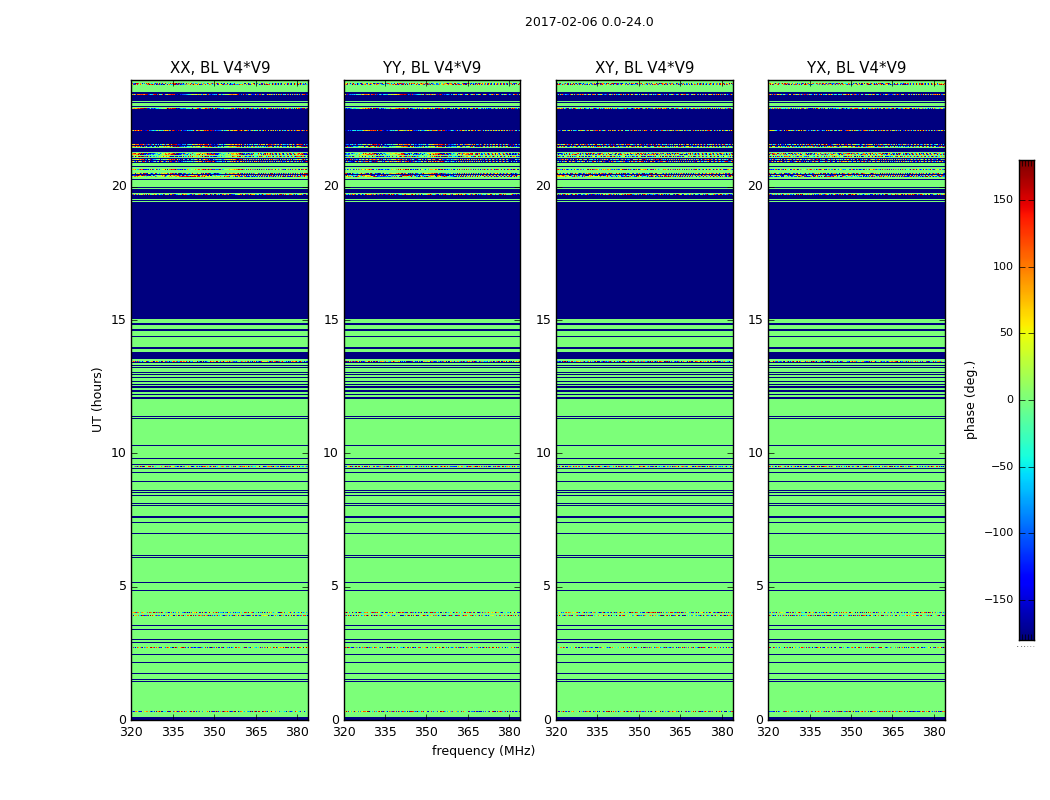Viewport: 1050px width, 800px height.
Task: Click the green region near 5 hours in YX panel
Action: tap(856, 569)
